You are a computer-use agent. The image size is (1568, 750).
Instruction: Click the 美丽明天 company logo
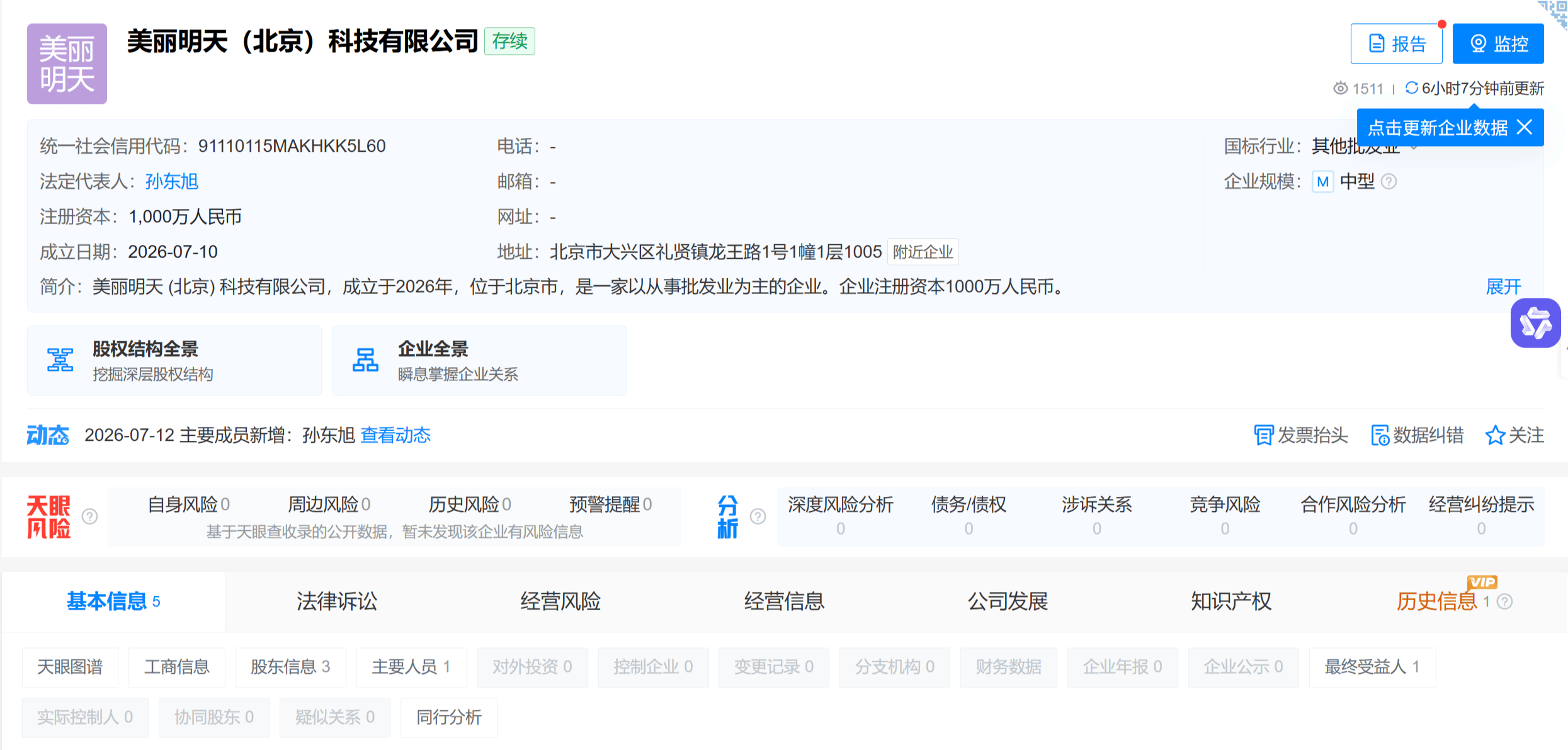pos(67,64)
